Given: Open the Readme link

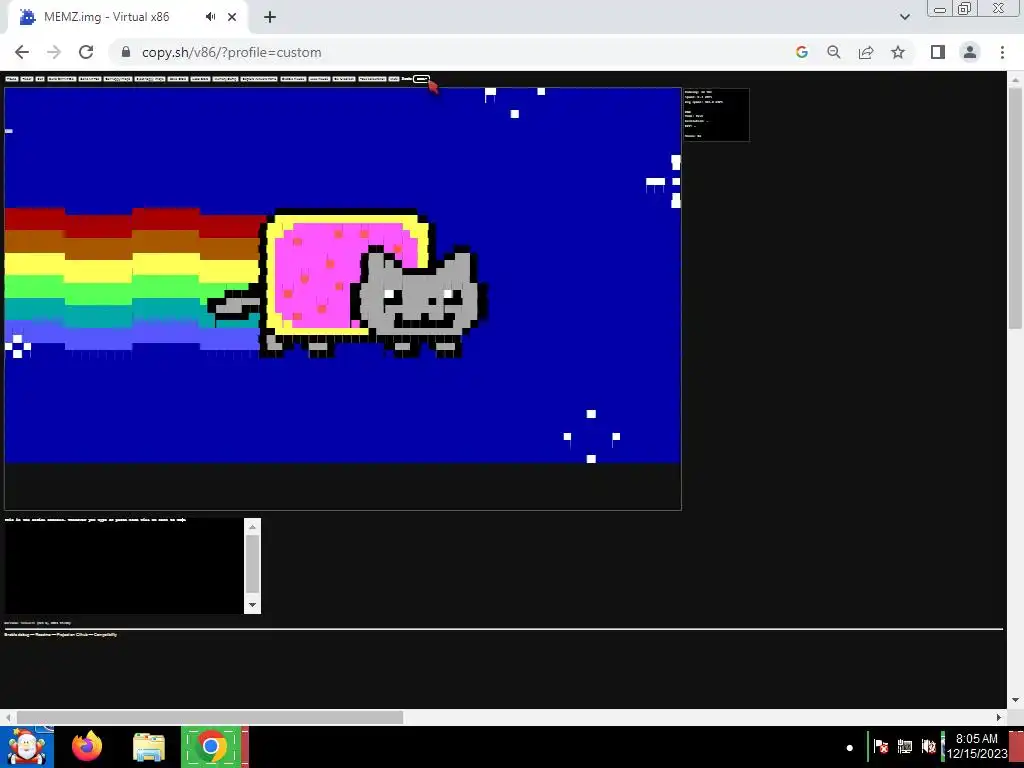Looking at the screenshot, I should click(x=43, y=634).
